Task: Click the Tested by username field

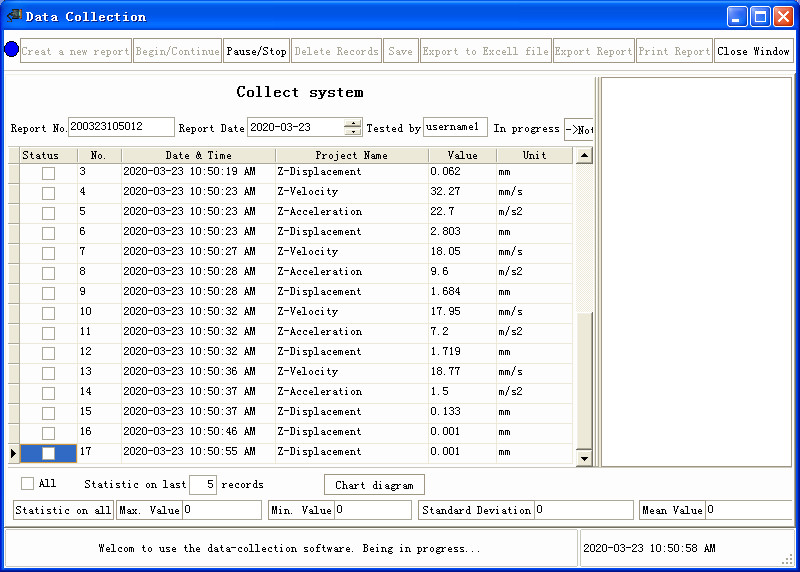Action: (x=455, y=127)
